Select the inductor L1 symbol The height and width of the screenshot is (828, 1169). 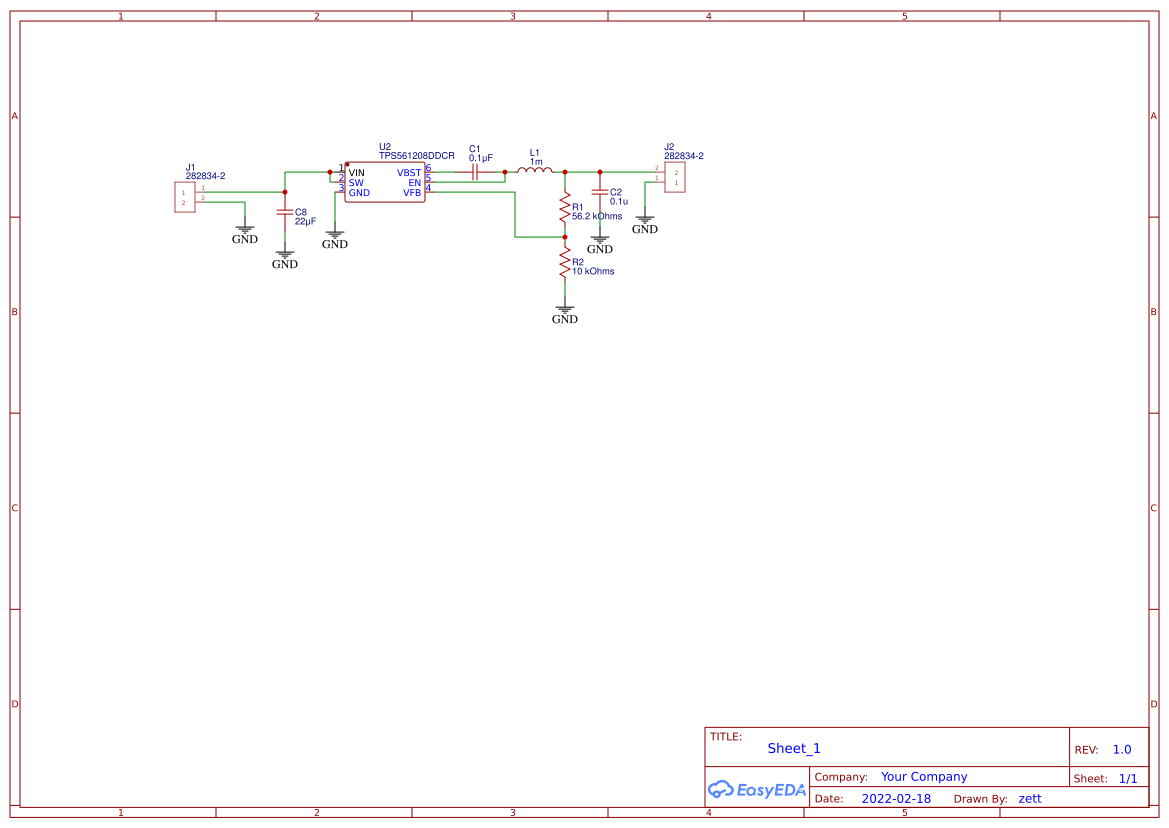click(535, 170)
